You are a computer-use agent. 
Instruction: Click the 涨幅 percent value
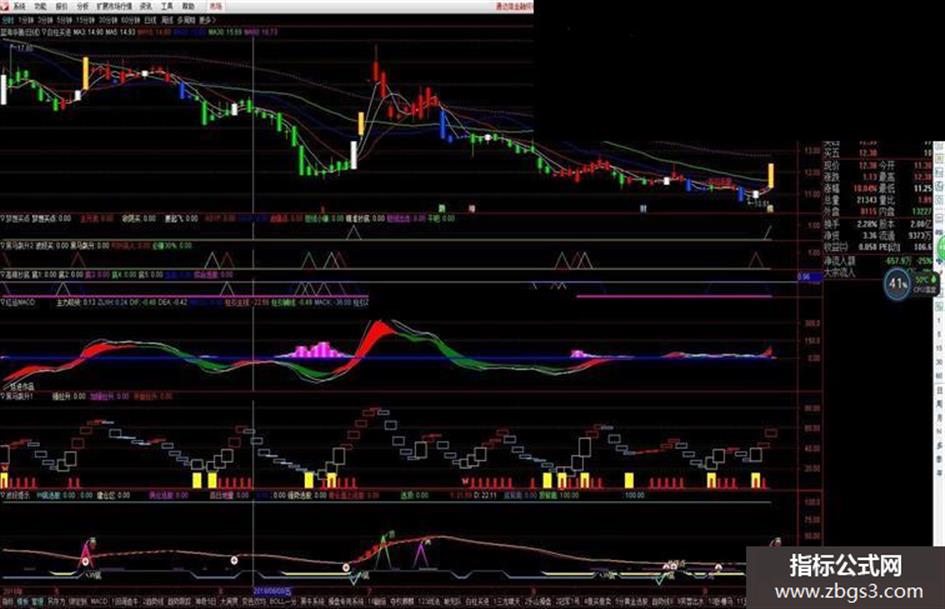click(867, 189)
